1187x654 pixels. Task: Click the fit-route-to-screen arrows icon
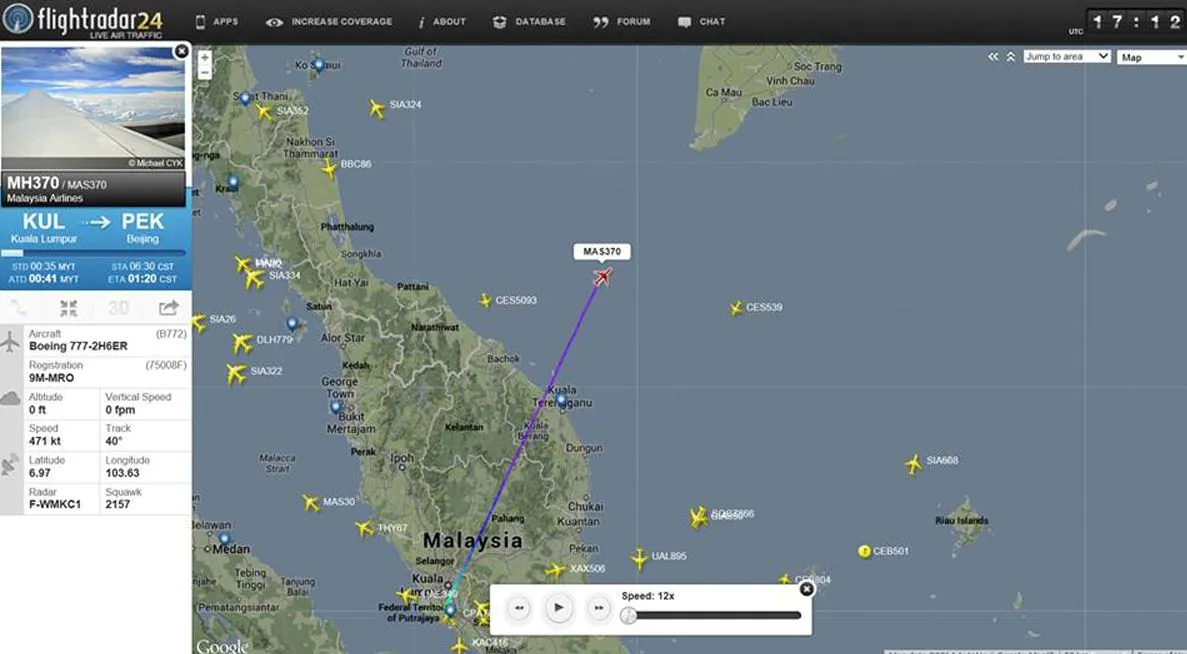68,308
